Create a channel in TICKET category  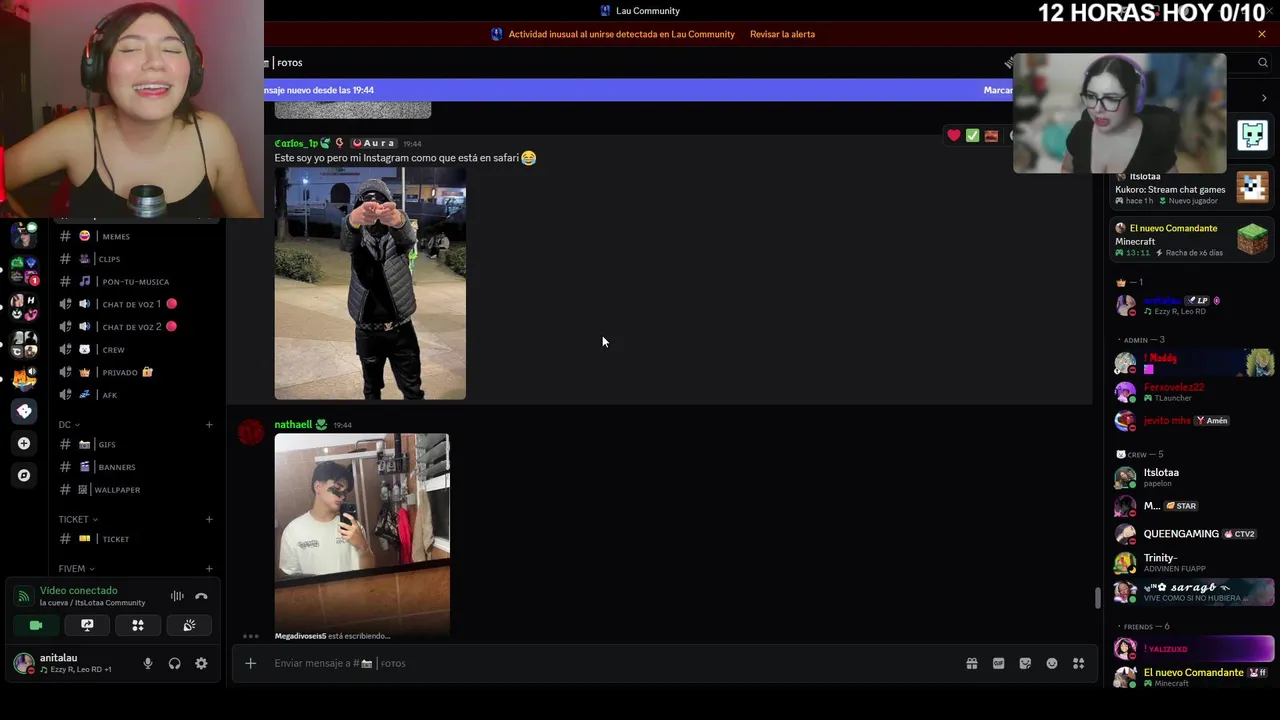(209, 520)
